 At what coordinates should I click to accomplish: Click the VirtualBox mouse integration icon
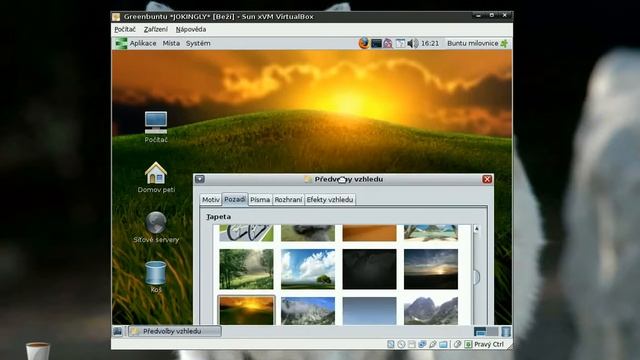click(x=458, y=344)
